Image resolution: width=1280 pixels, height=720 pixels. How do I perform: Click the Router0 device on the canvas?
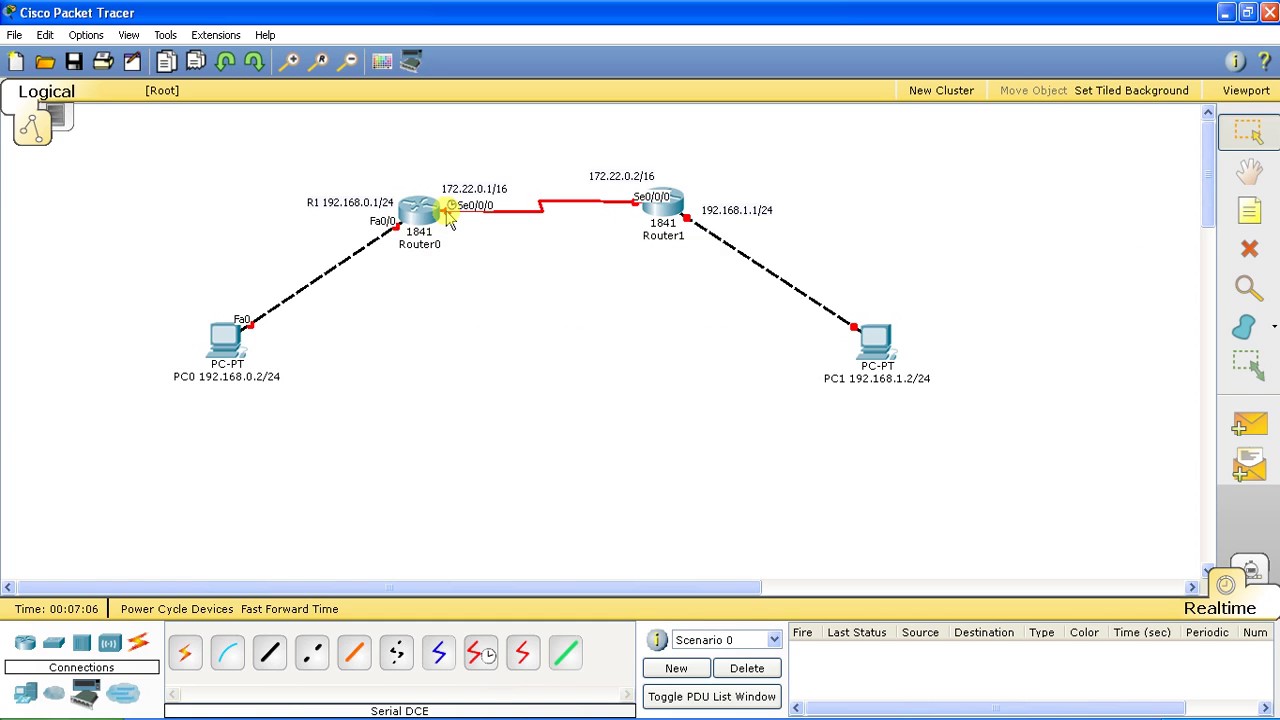[419, 211]
